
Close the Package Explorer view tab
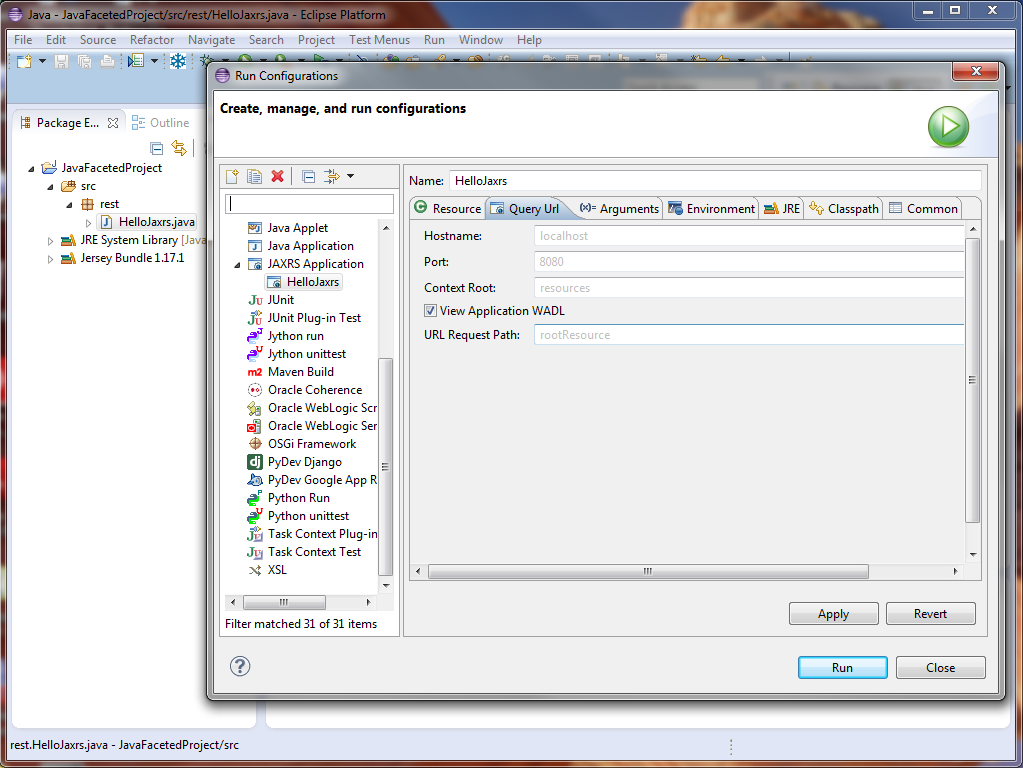(113, 123)
